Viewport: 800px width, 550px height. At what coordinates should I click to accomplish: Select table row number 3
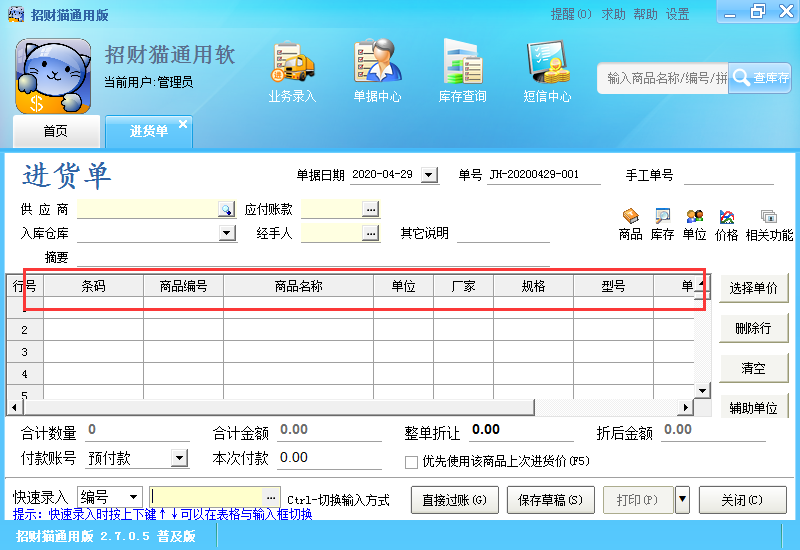tap(24, 352)
